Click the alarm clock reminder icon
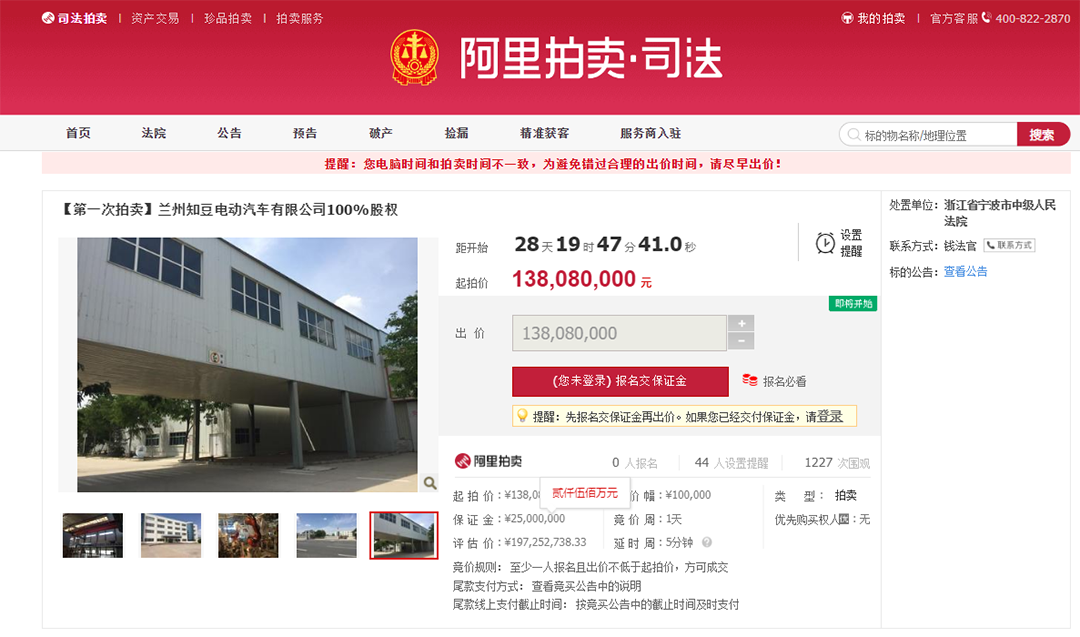This screenshot has height=637, width=1080. coord(824,242)
